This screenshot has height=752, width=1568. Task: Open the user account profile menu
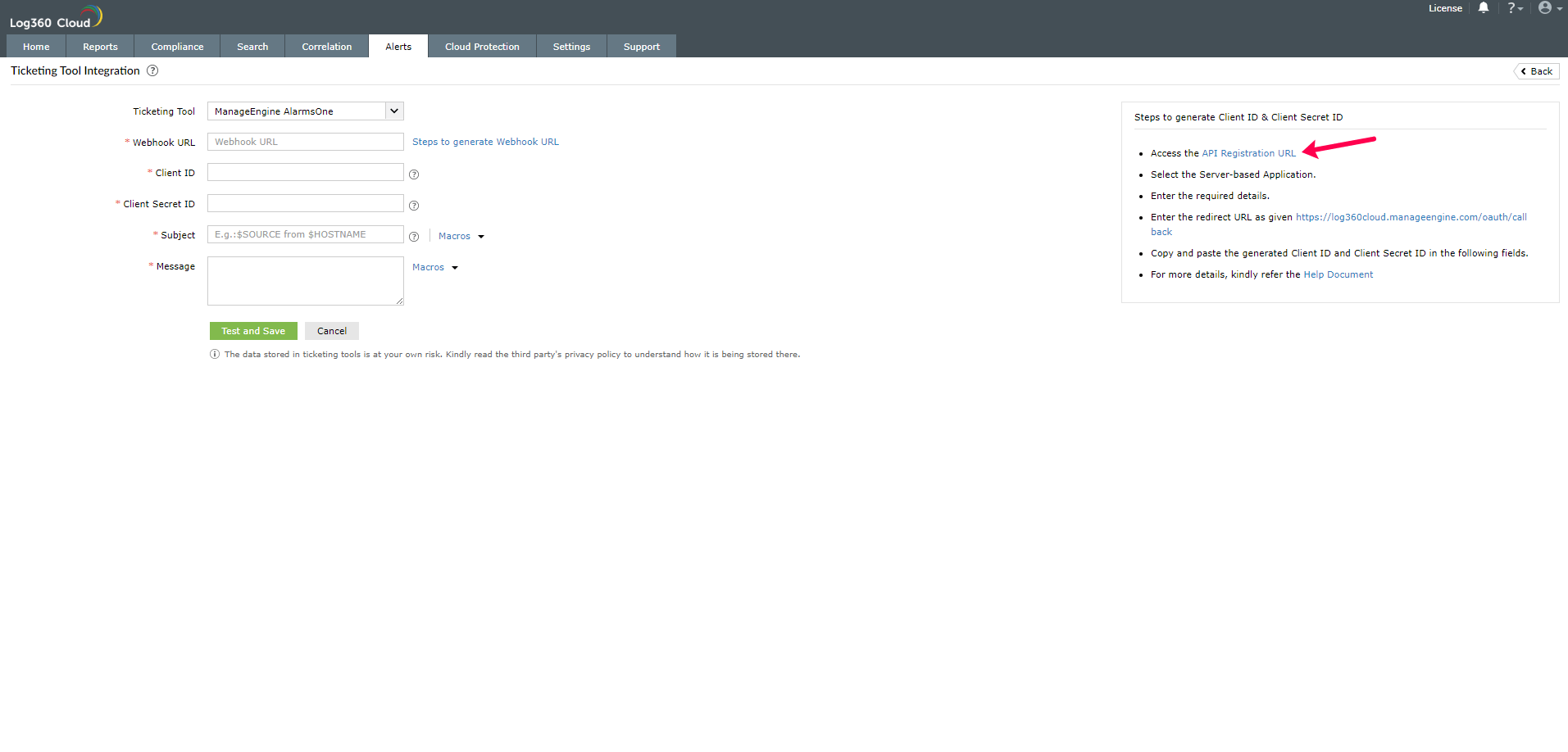coord(1549,8)
